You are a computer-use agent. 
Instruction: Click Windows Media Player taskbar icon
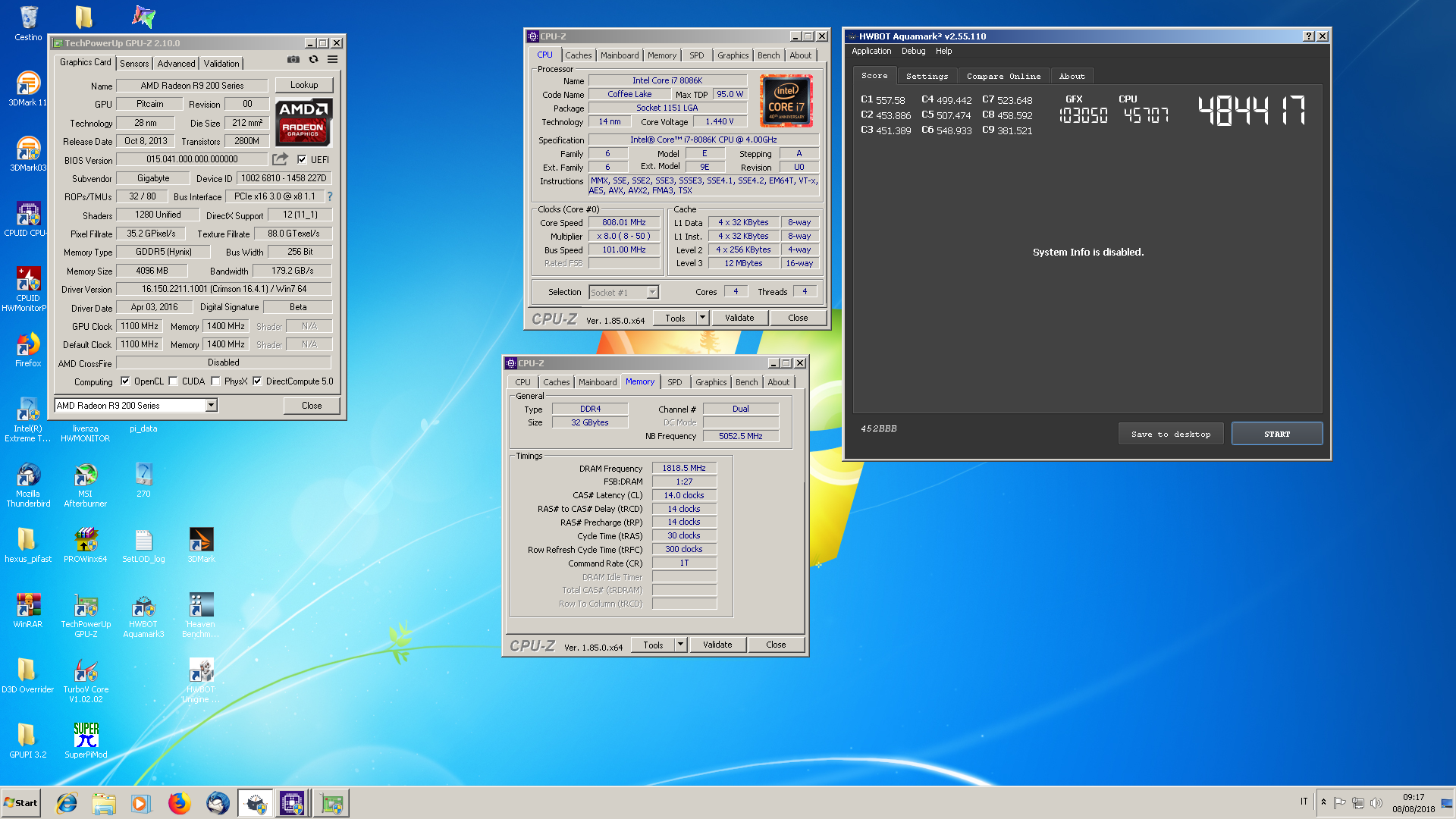coord(140,803)
